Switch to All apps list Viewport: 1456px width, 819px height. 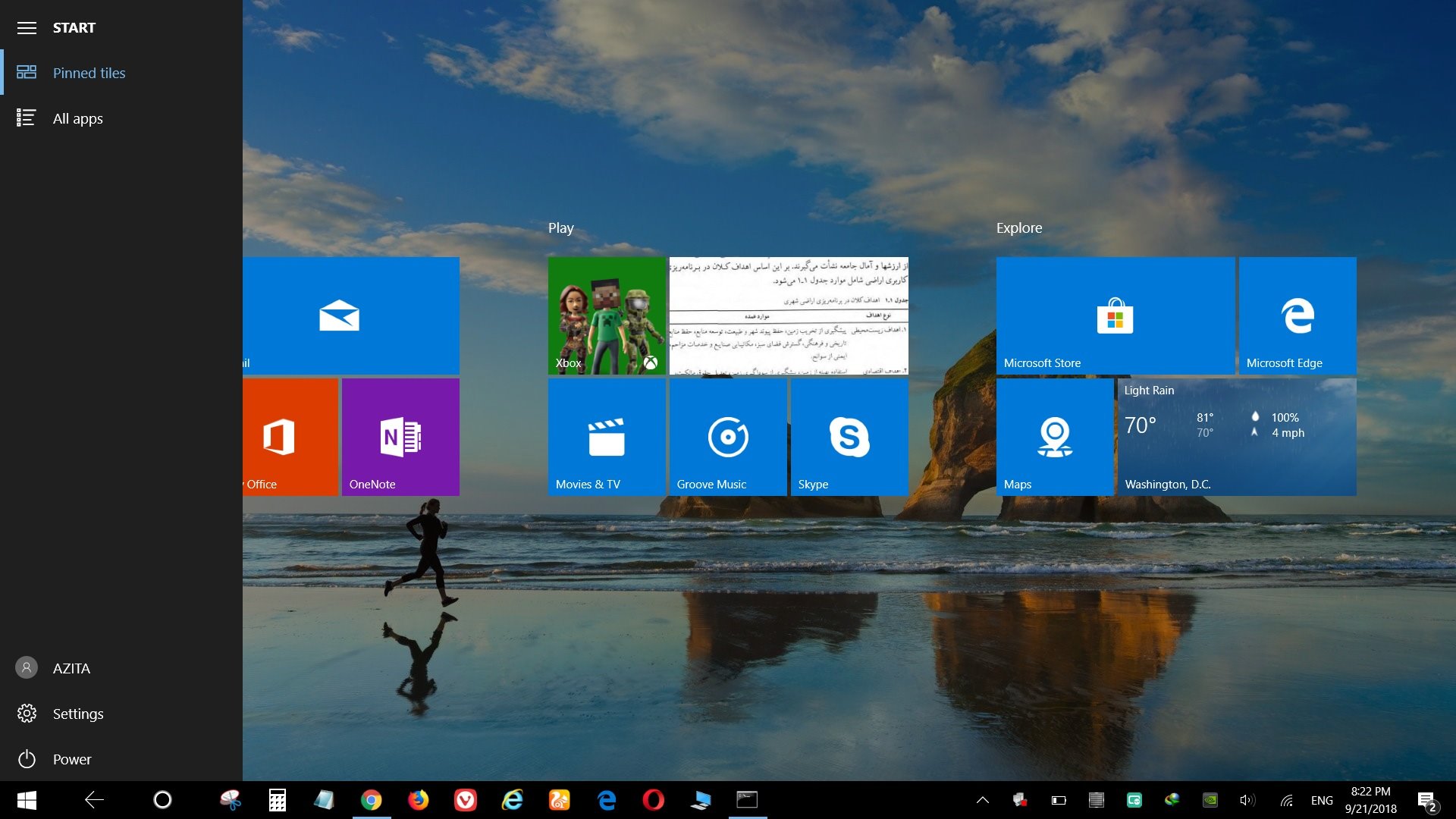click(121, 118)
